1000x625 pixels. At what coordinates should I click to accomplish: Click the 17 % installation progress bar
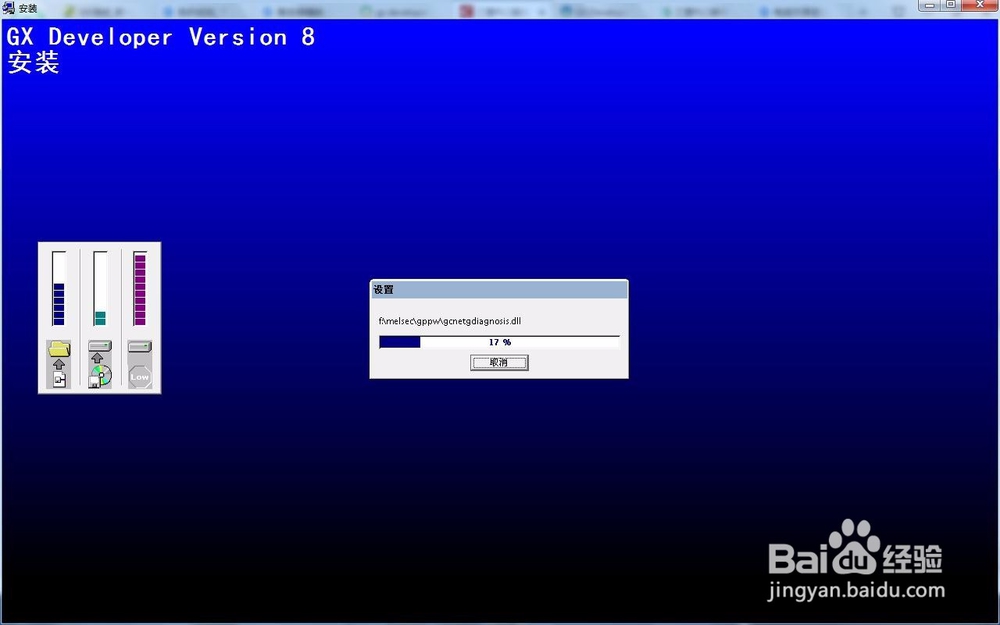[x=499, y=342]
